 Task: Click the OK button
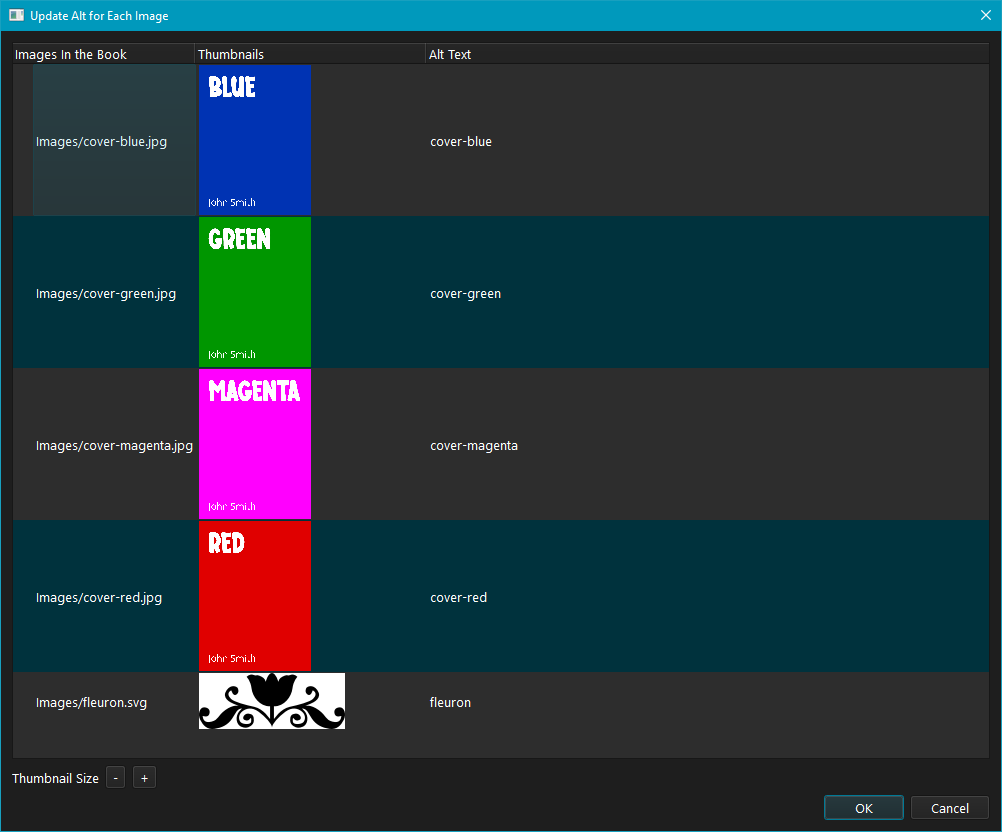click(x=863, y=808)
